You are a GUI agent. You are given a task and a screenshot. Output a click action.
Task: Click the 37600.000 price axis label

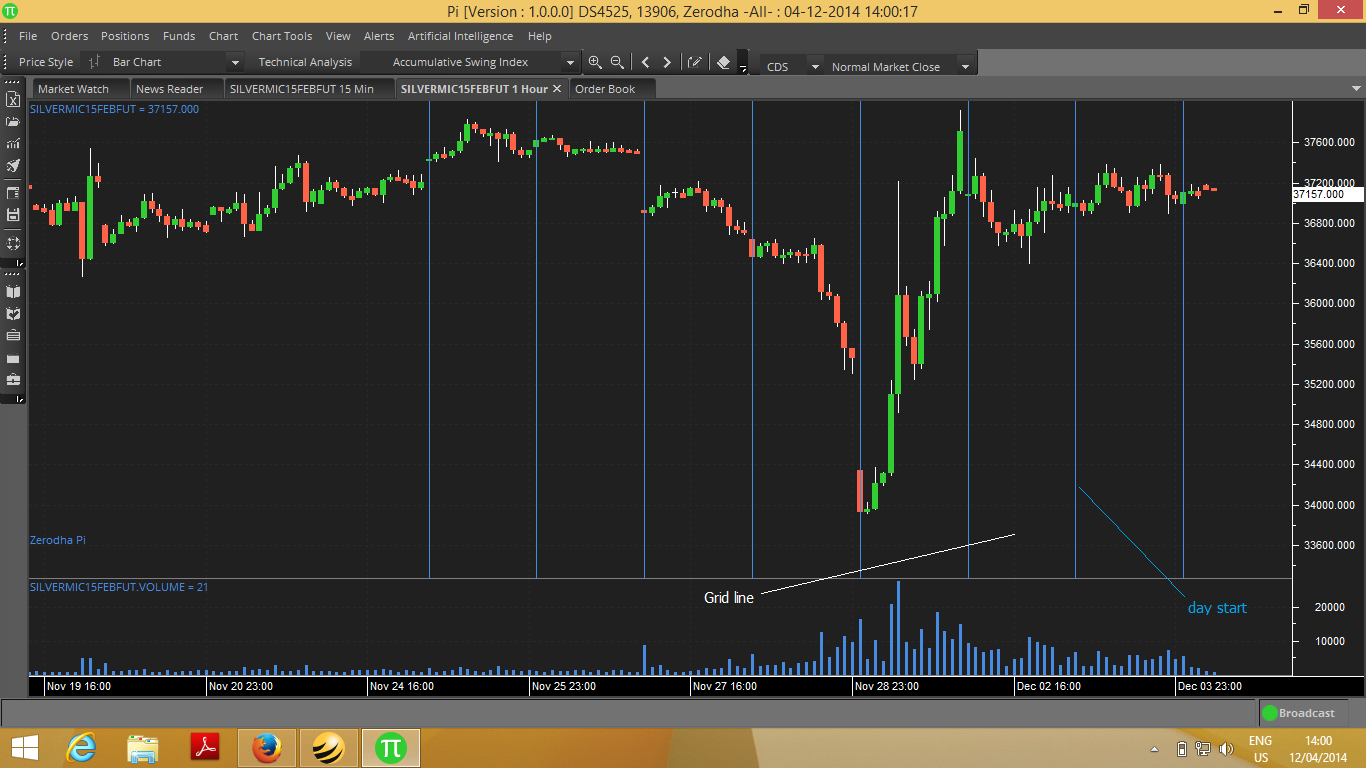[x=1329, y=143]
